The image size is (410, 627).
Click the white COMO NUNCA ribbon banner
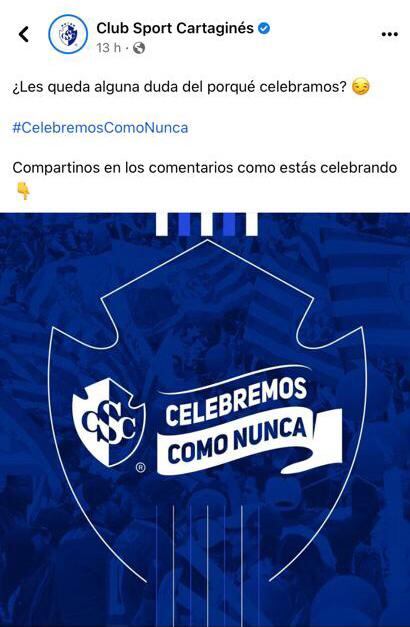click(249, 442)
